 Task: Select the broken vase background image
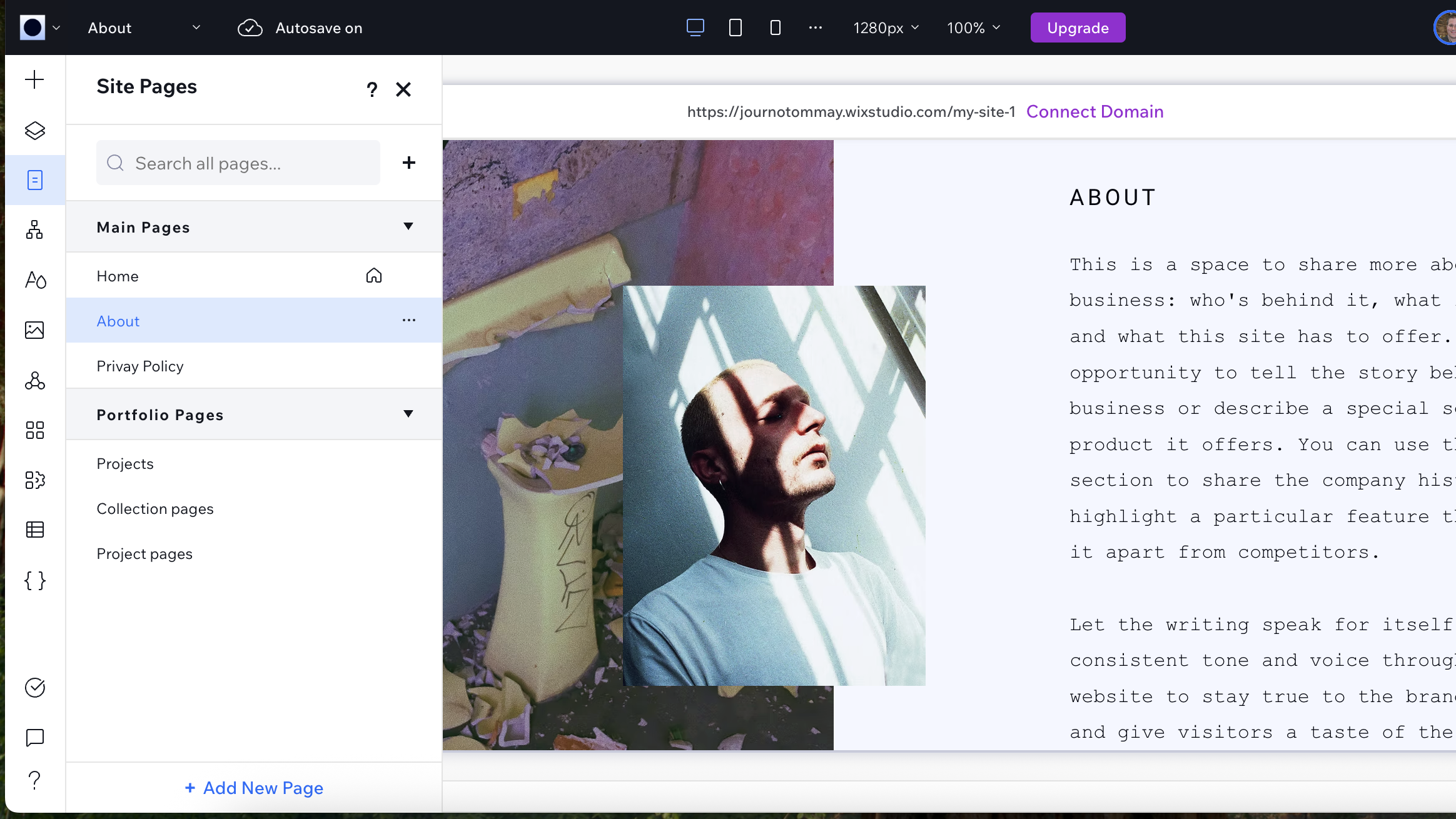point(532,445)
